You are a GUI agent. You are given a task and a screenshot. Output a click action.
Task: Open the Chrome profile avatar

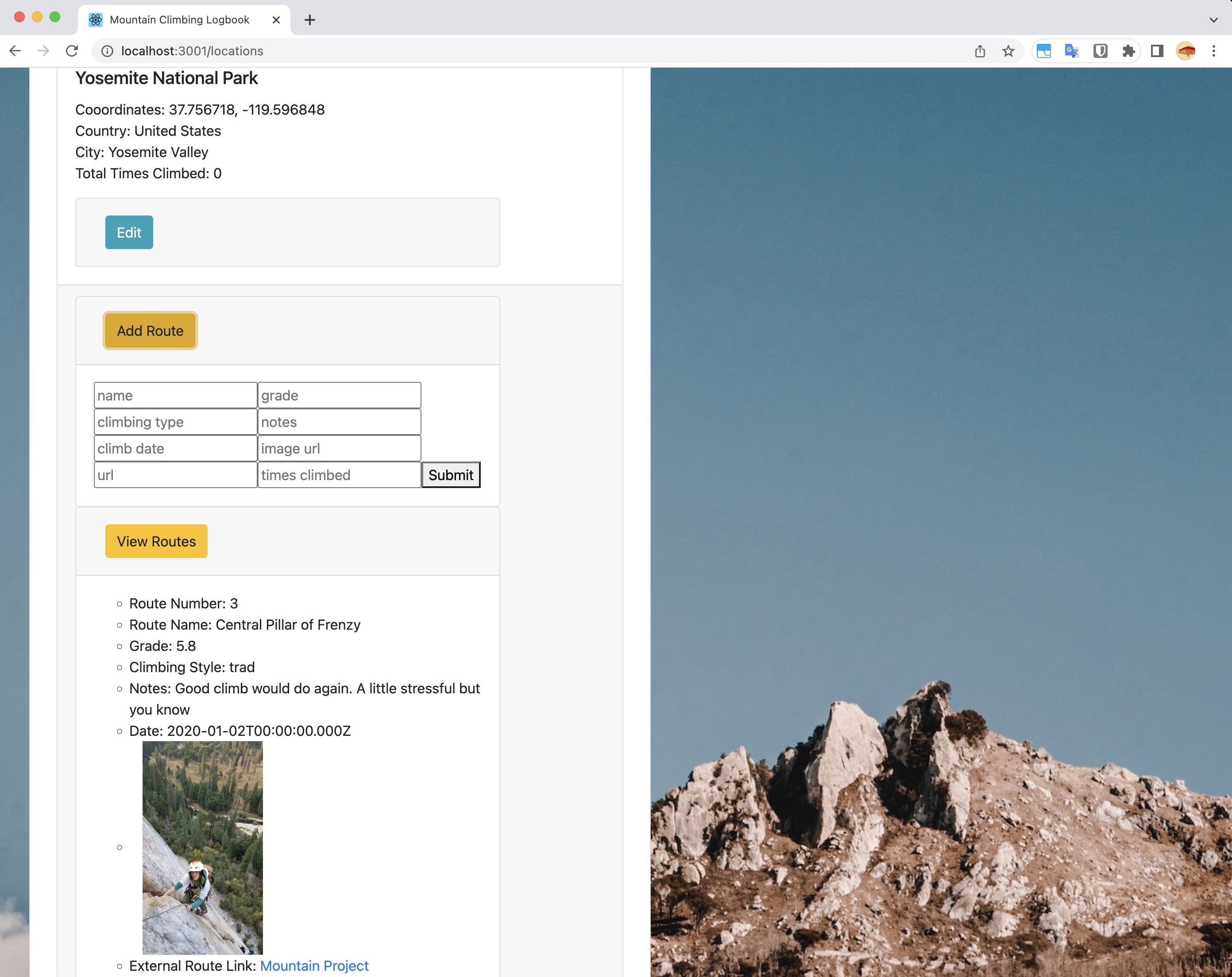point(1185,51)
